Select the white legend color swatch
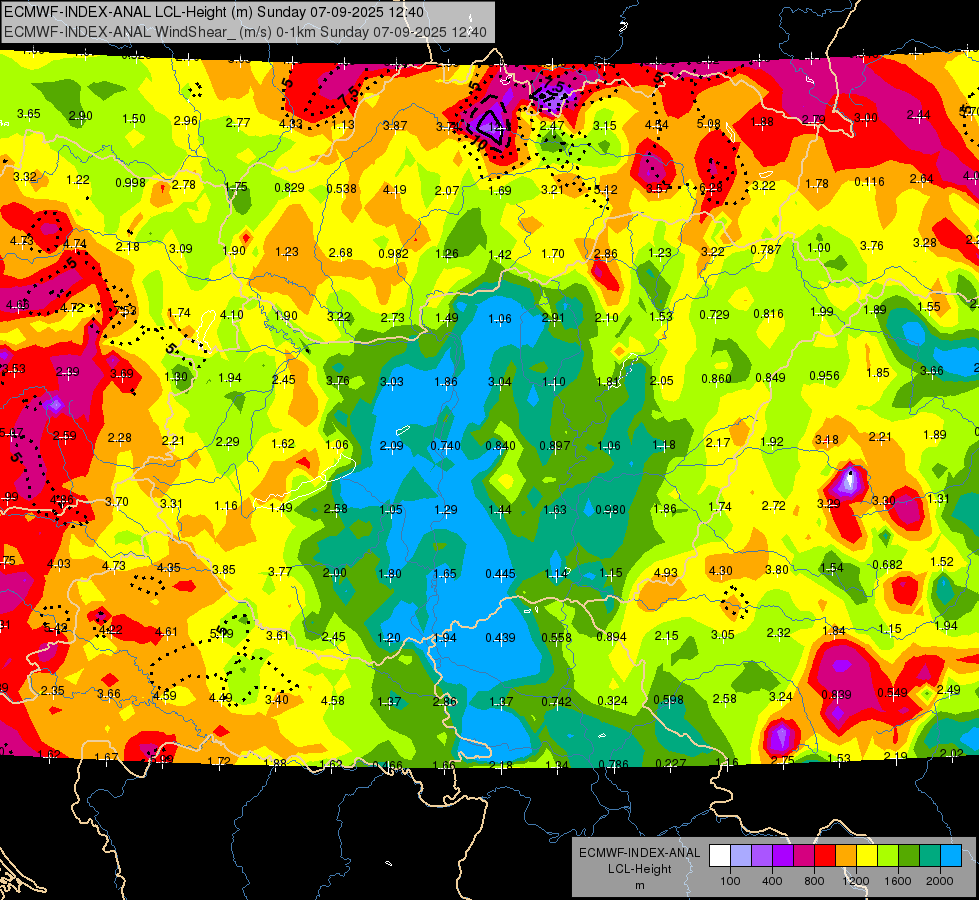 (x=719, y=856)
